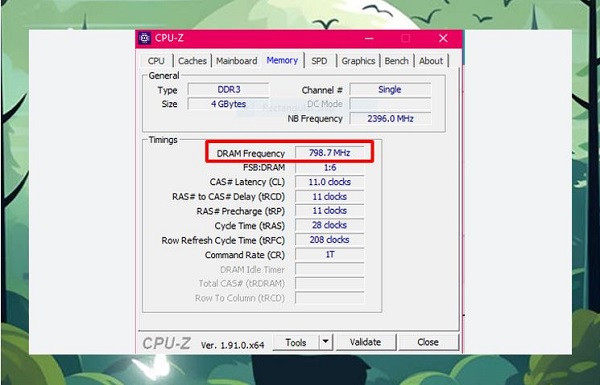
Task: Click the tRP value field beside RAS# Precharge
Action: pyautogui.click(x=329, y=210)
